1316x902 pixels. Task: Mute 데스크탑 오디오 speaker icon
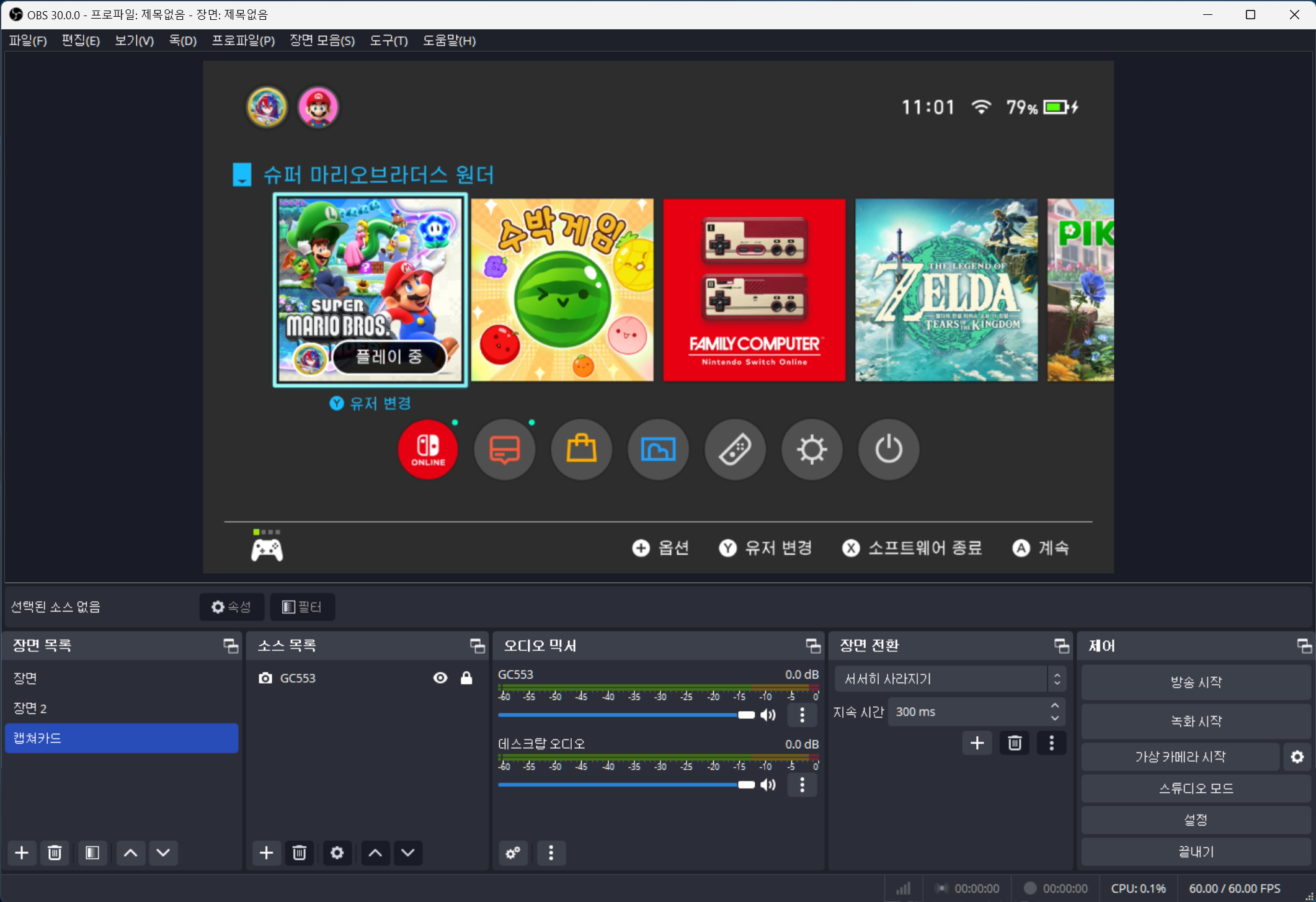point(768,785)
